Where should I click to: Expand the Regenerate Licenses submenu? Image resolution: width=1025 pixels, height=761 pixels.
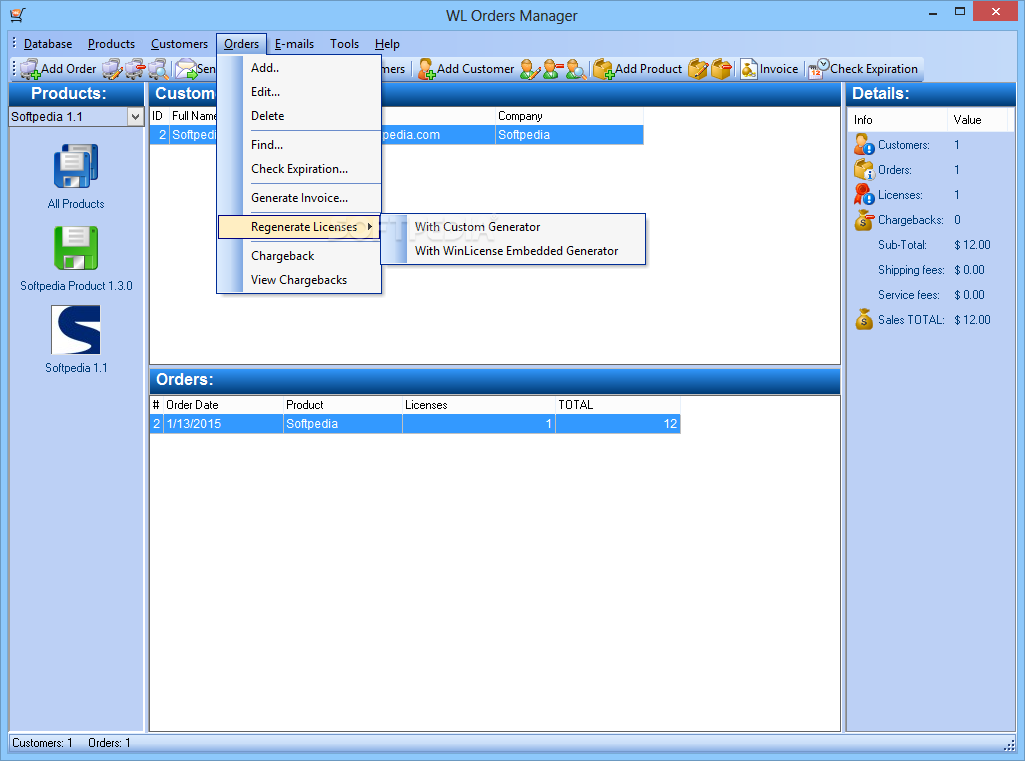click(299, 227)
